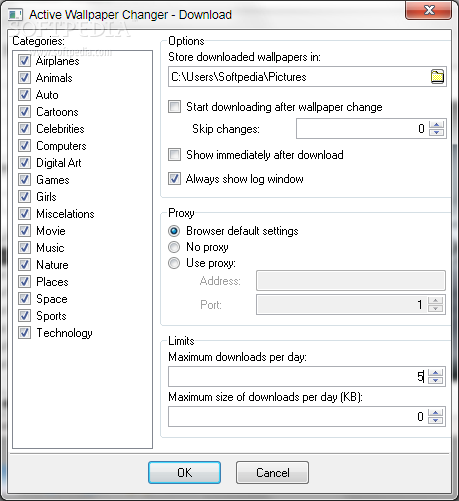Toggle the Music category checkbox
This screenshot has height=501, width=459.
click(24, 248)
